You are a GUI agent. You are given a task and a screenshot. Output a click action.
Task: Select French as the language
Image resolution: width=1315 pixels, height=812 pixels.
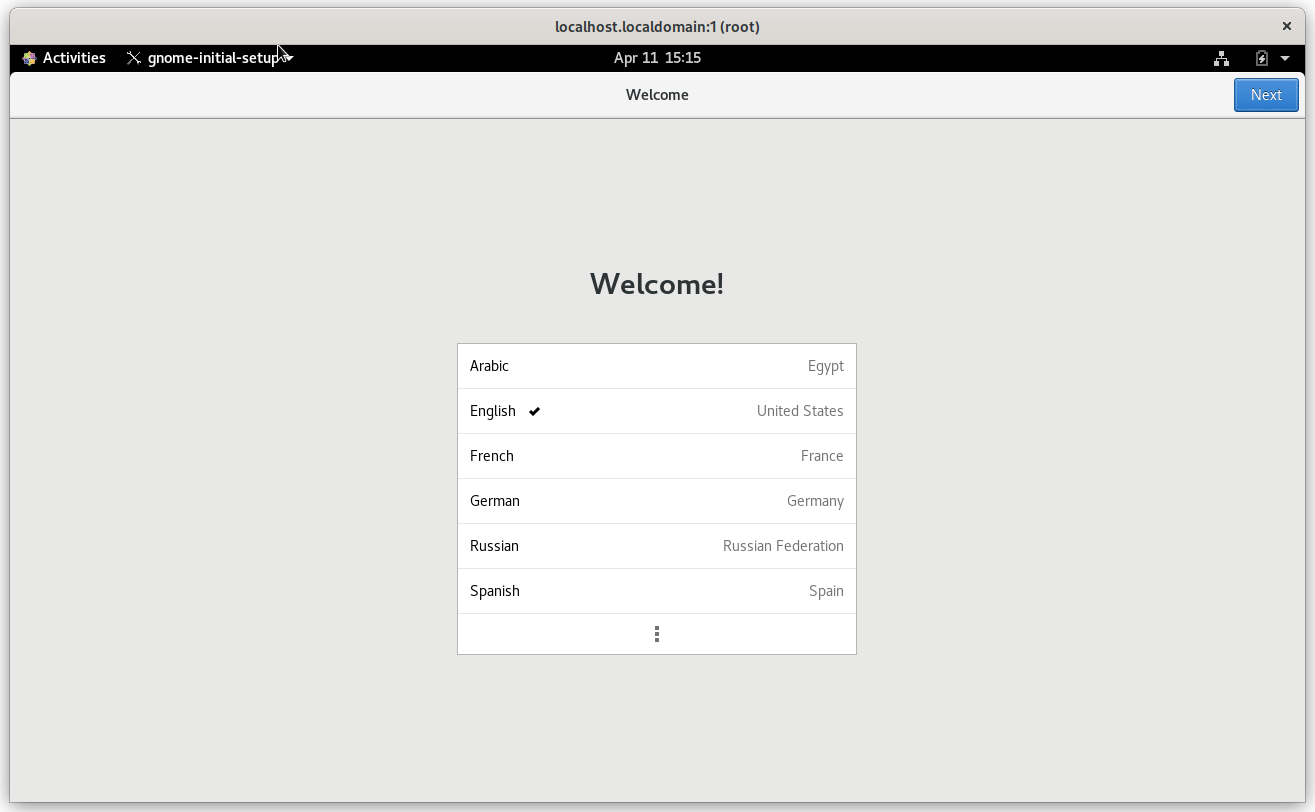657,456
